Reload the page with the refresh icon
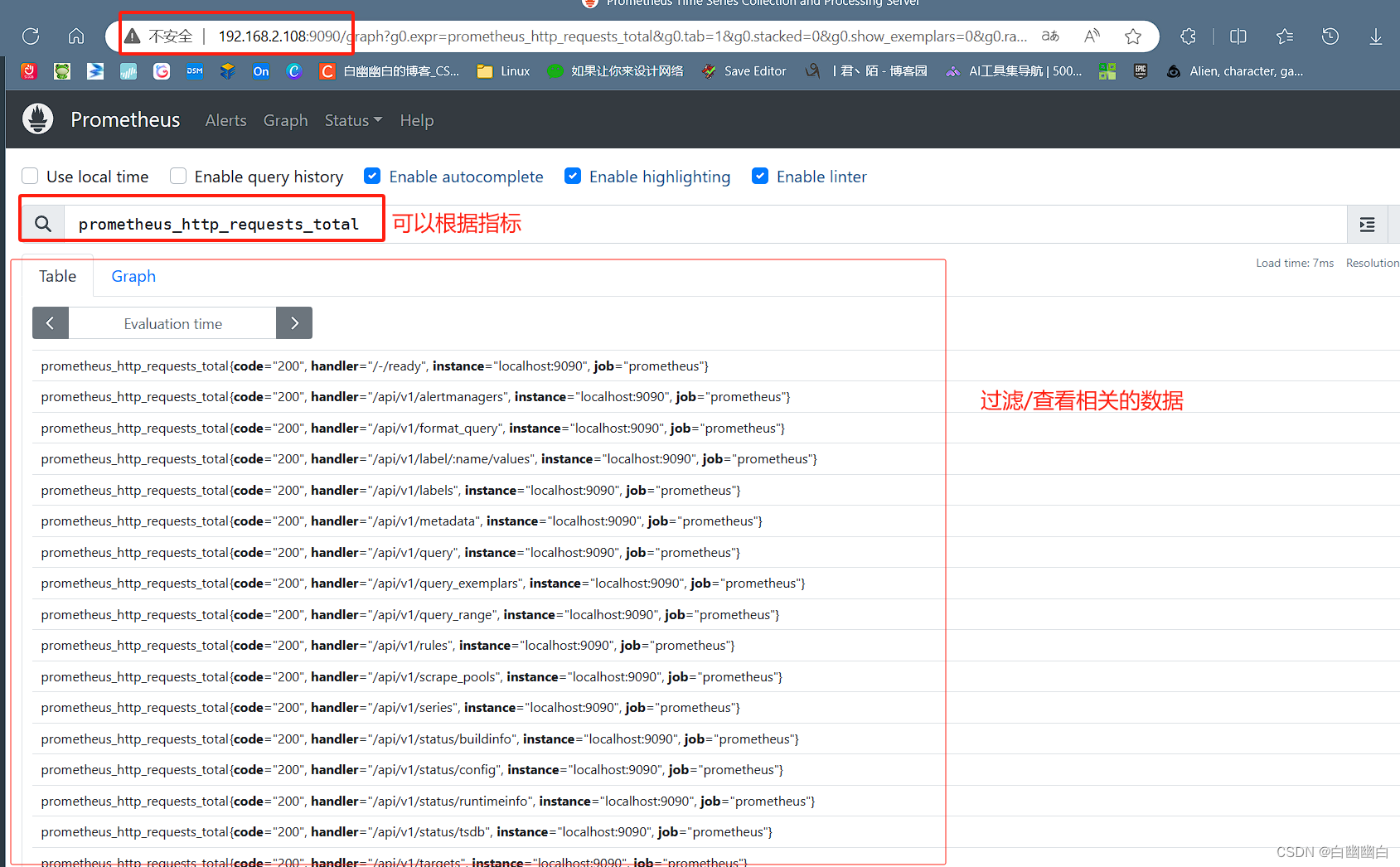Screen dimensions: 1400x867 [31, 36]
